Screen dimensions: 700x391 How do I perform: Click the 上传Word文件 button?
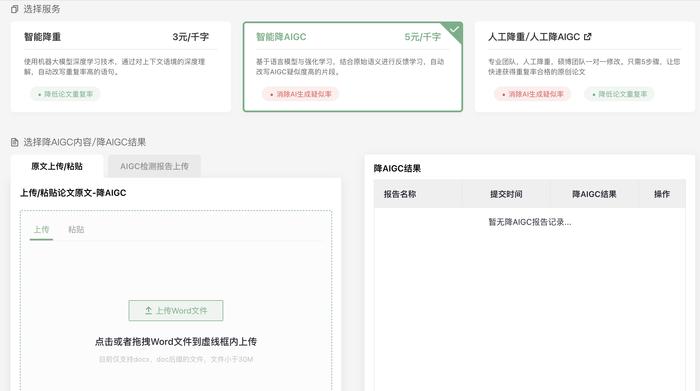176,311
